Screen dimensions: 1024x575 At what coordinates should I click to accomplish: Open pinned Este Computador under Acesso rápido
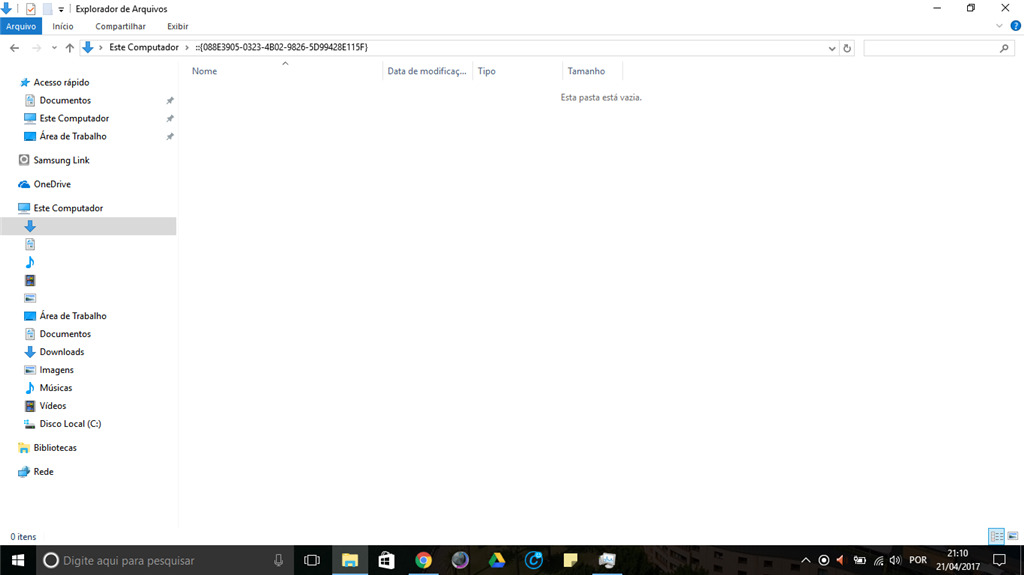[74, 118]
